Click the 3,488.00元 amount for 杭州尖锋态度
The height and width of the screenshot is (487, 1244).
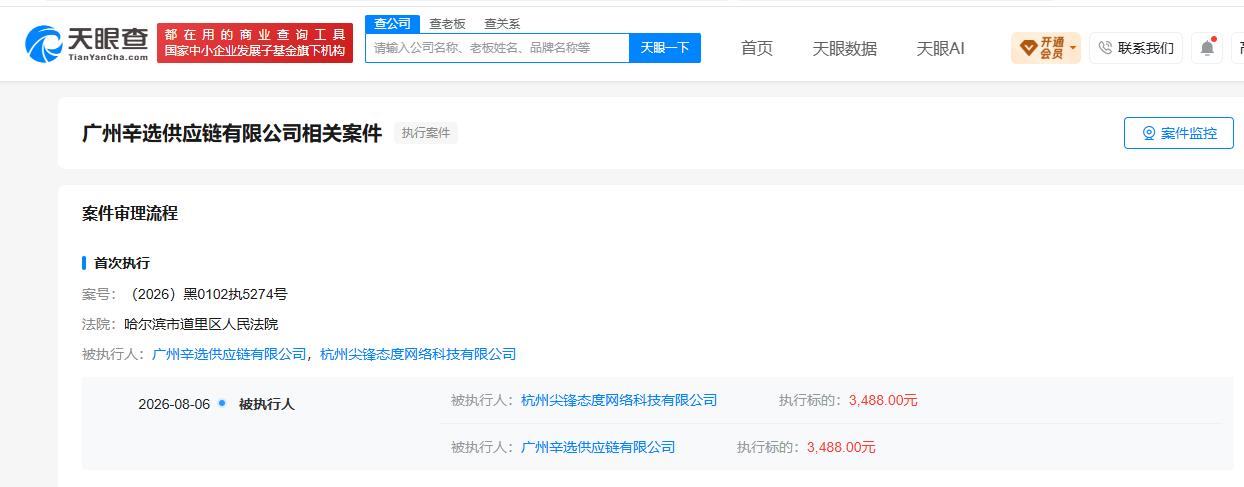(x=883, y=400)
